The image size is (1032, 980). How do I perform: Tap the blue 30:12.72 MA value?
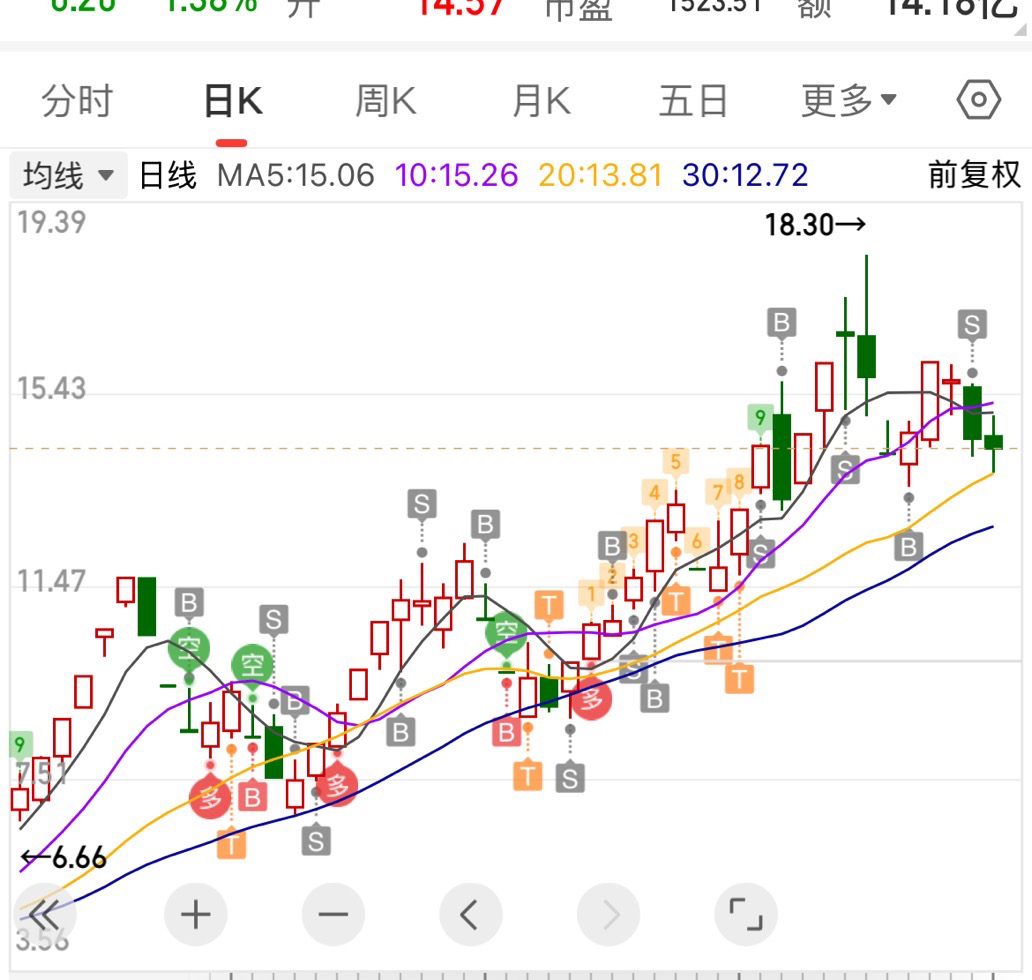[745, 176]
